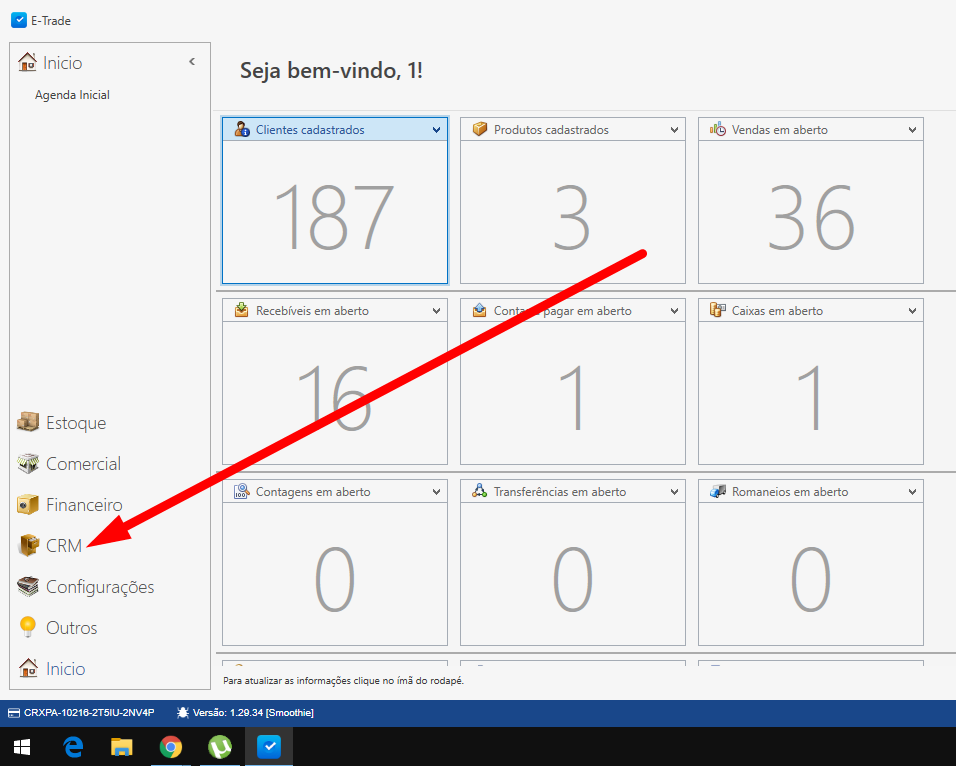Open the Caixas em aberto dropdown arrow
Image resolution: width=956 pixels, height=766 pixels.
pos(912,311)
